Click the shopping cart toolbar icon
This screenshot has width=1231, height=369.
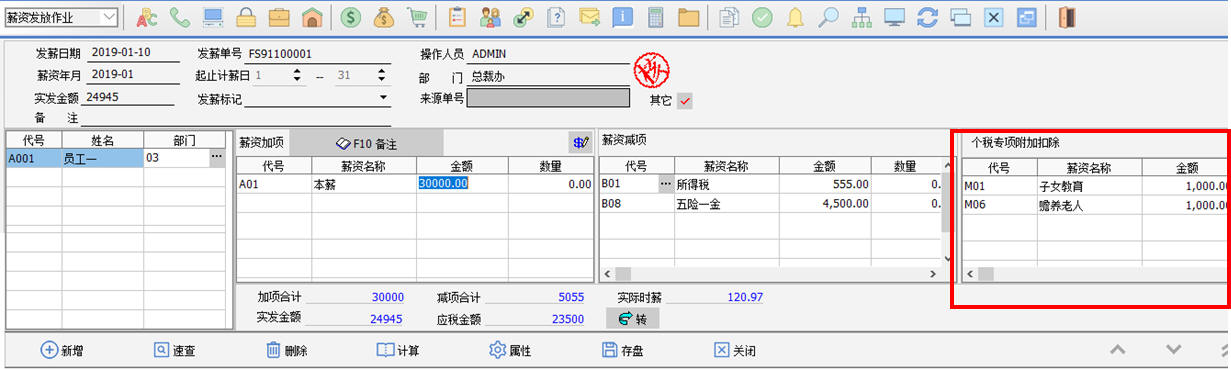(x=418, y=17)
